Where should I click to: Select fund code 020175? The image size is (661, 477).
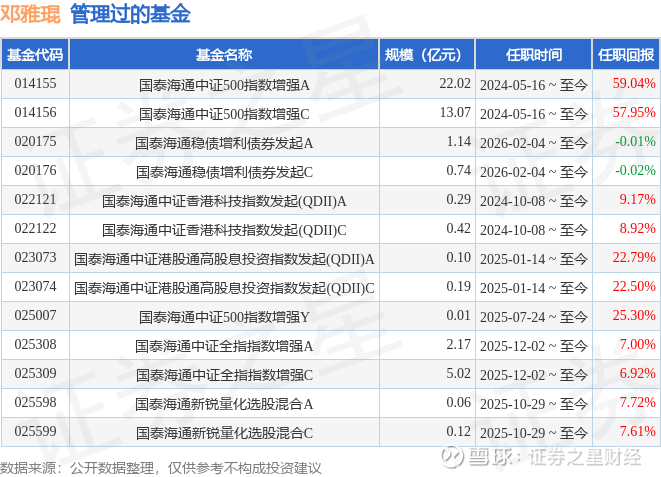click(35, 142)
